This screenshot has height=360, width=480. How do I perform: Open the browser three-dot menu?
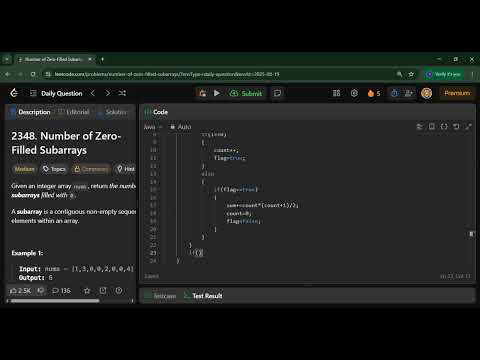tap(473, 74)
